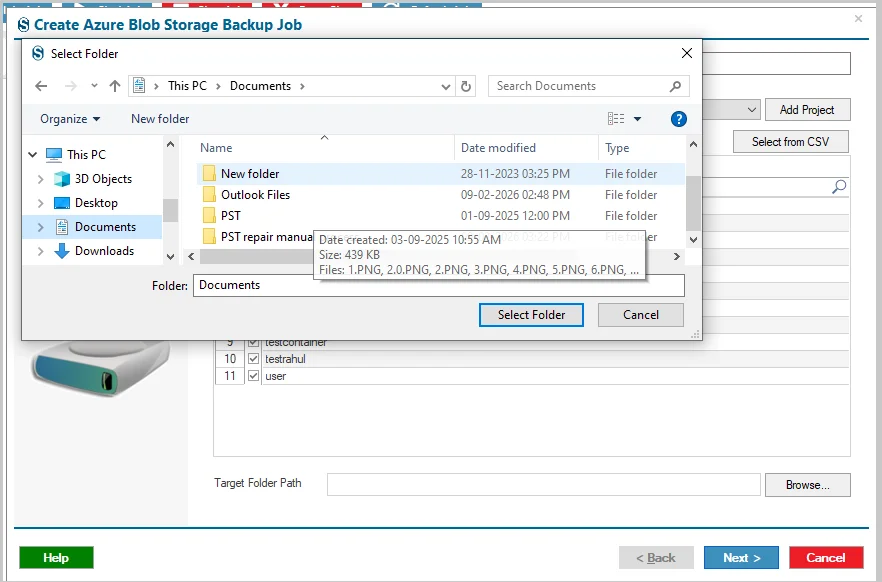The image size is (882, 582).
Task: Click the address bar folder location icon
Action: [139, 86]
